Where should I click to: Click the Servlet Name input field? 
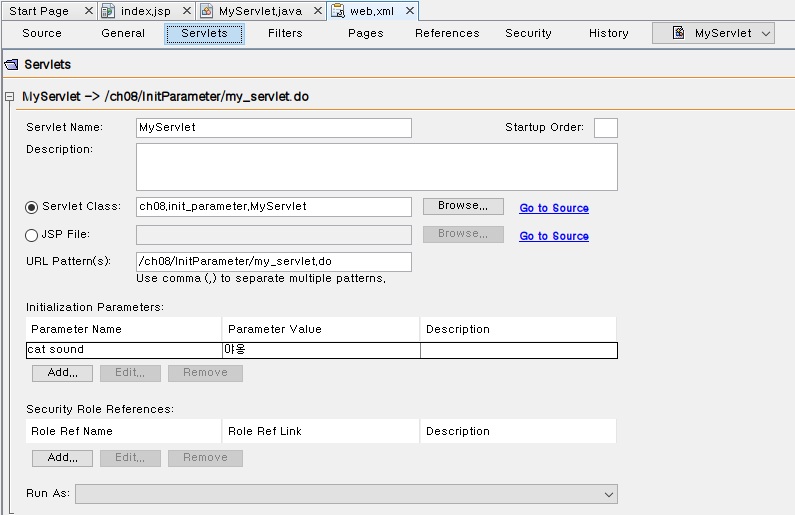[x=274, y=128]
